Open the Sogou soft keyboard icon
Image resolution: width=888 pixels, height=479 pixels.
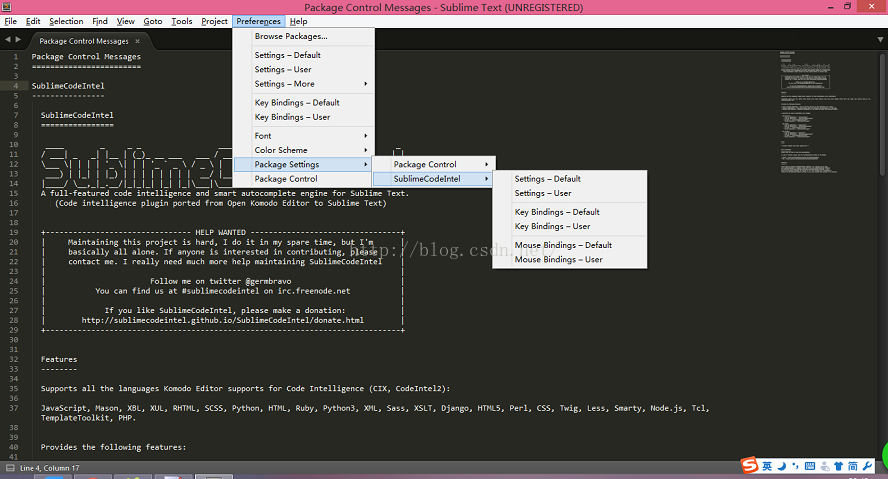(x=810, y=466)
